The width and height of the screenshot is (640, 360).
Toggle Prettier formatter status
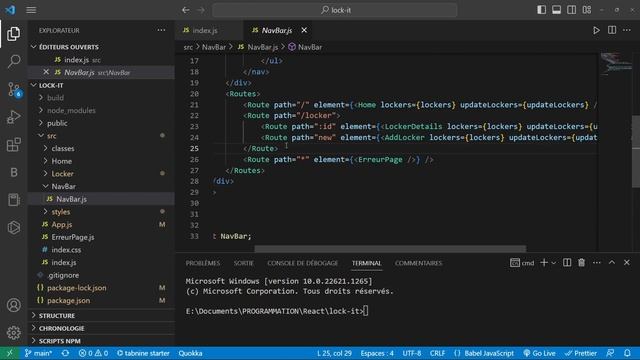click(x=581, y=353)
